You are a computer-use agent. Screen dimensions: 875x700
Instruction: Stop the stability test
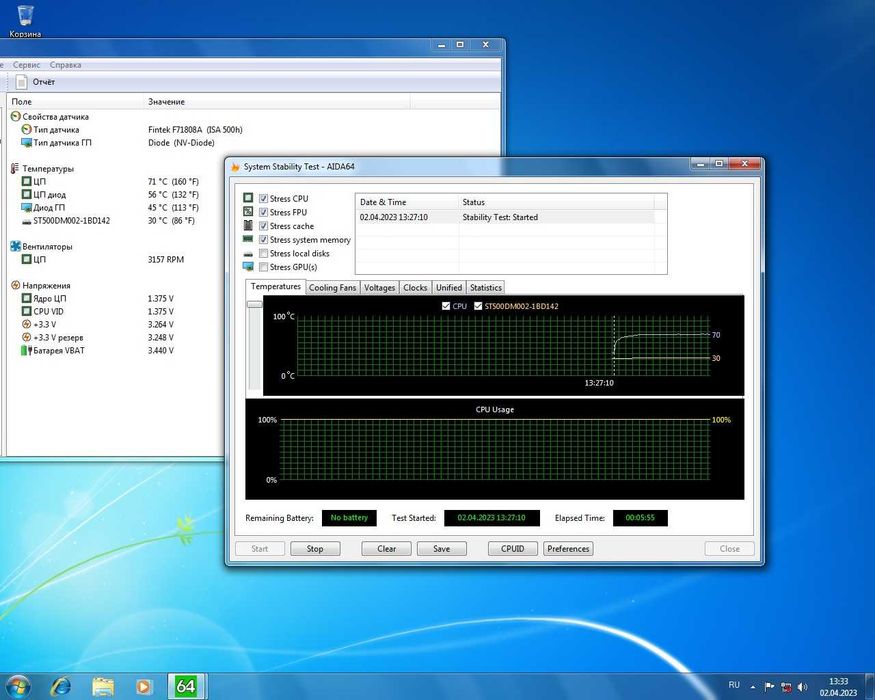315,549
